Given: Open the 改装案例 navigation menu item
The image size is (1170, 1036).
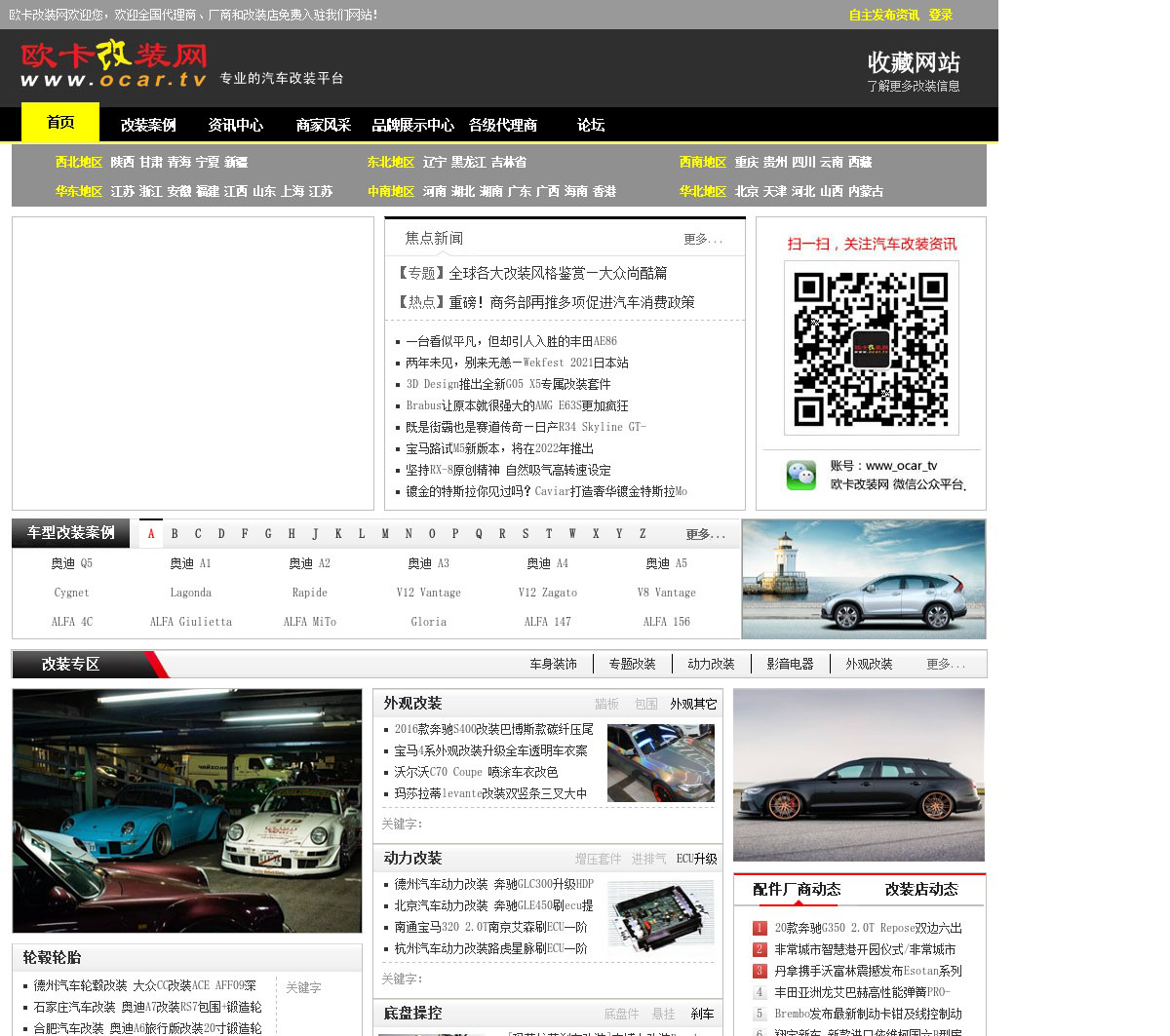Looking at the screenshot, I should coord(148,125).
